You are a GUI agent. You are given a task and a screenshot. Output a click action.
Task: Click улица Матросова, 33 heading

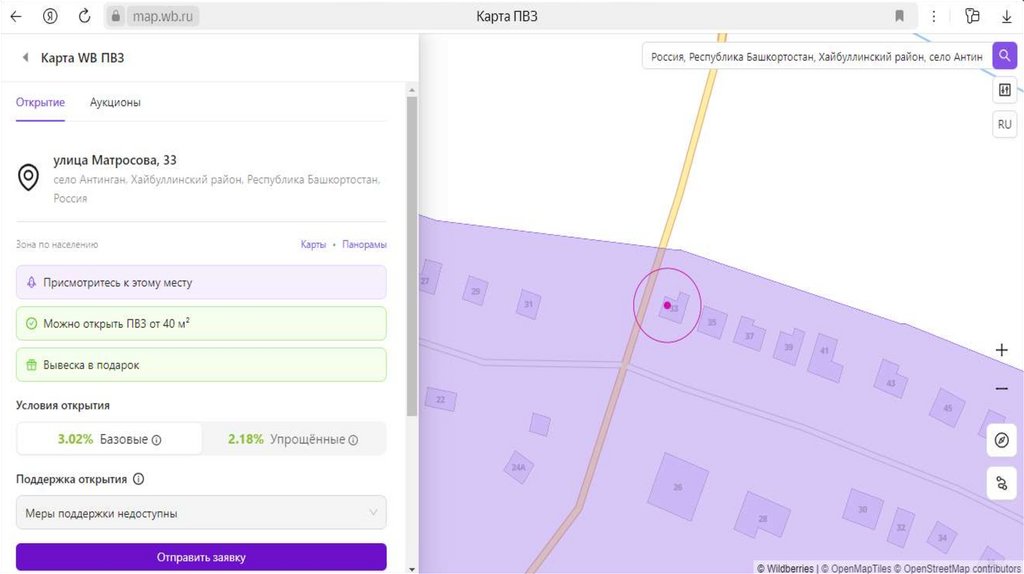coord(115,160)
